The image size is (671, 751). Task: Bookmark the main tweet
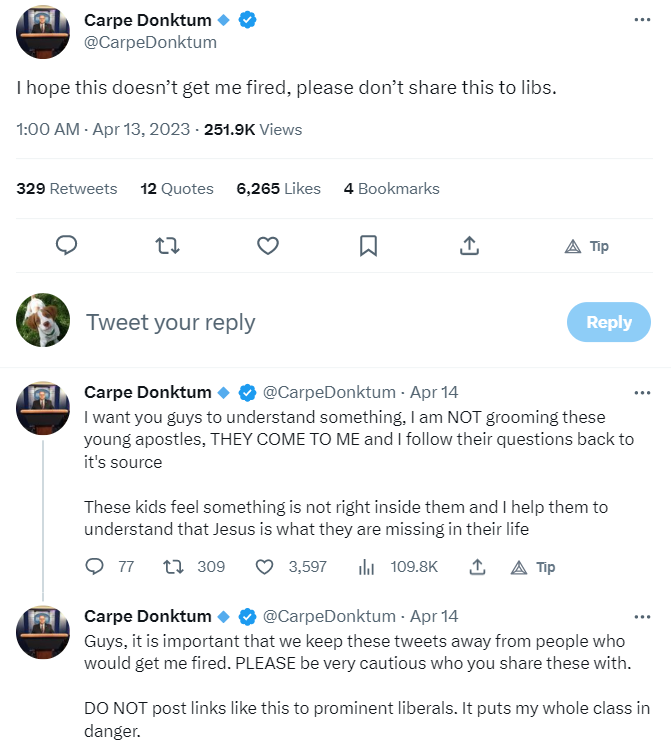point(368,245)
